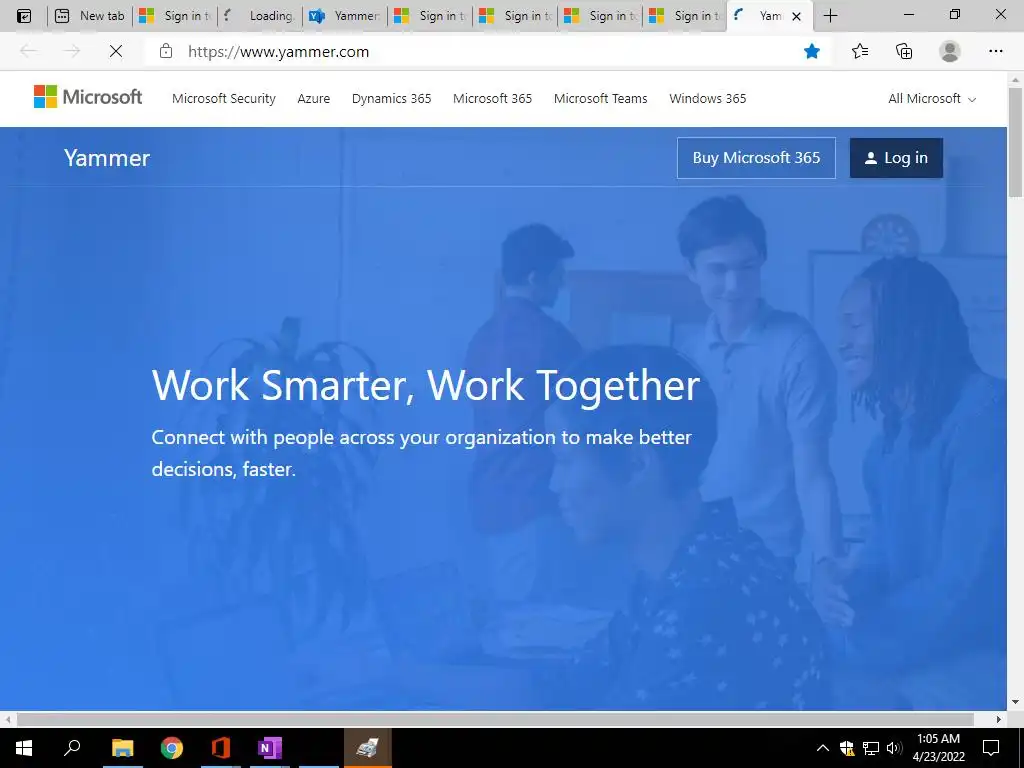Open the taskbar search icon
This screenshot has height=768, width=1024.
pyautogui.click(x=72, y=747)
